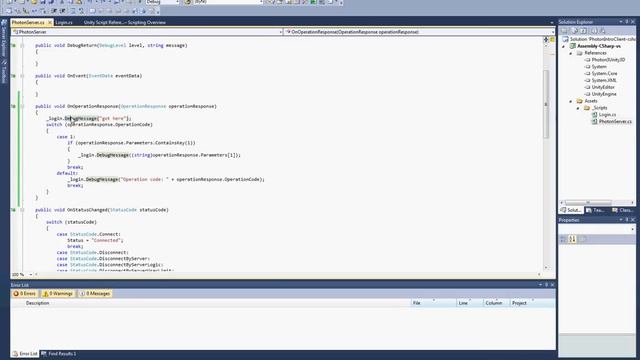The width and height of the screenshot is (640, 360).
Task: Select the System reference
Action: point(599,67)
